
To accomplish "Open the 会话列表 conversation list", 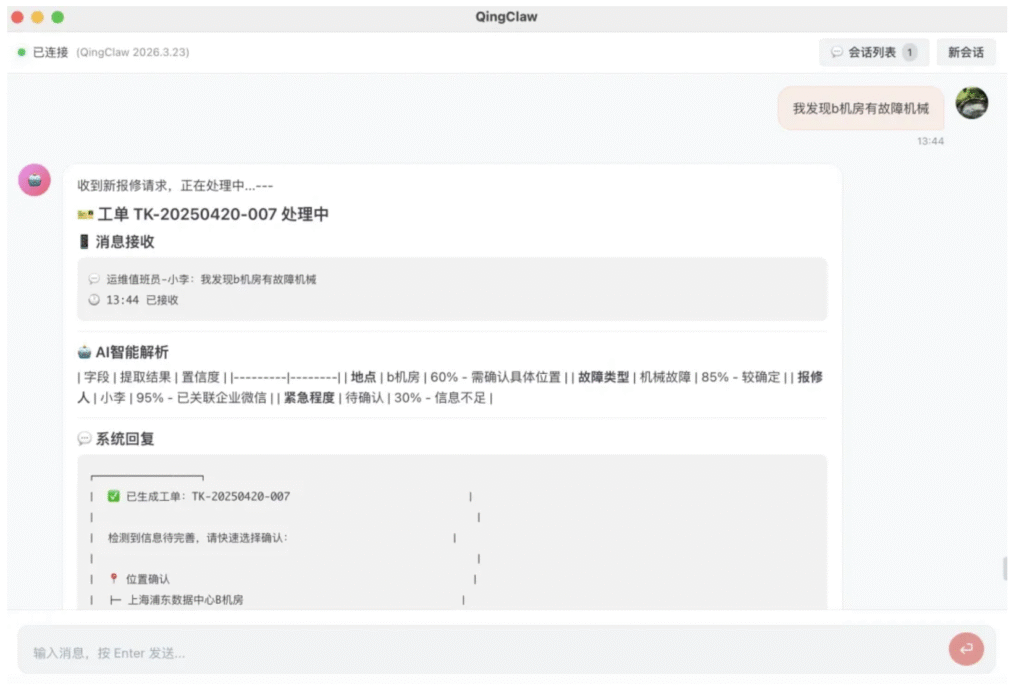I will coord(872,53).
